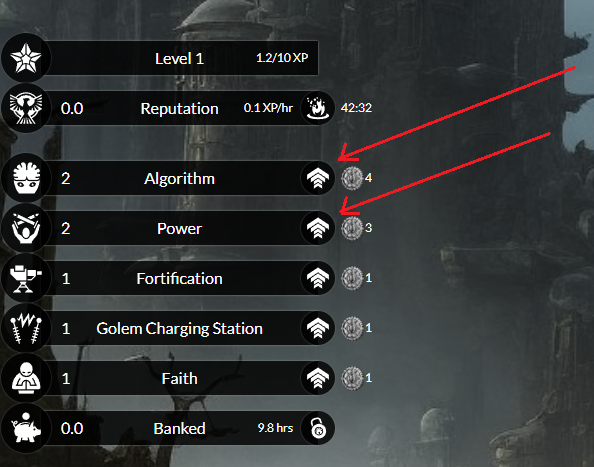The image size is (594, 467).
Task: Click the Fortification turret icon
Action: tap(26, 278)
